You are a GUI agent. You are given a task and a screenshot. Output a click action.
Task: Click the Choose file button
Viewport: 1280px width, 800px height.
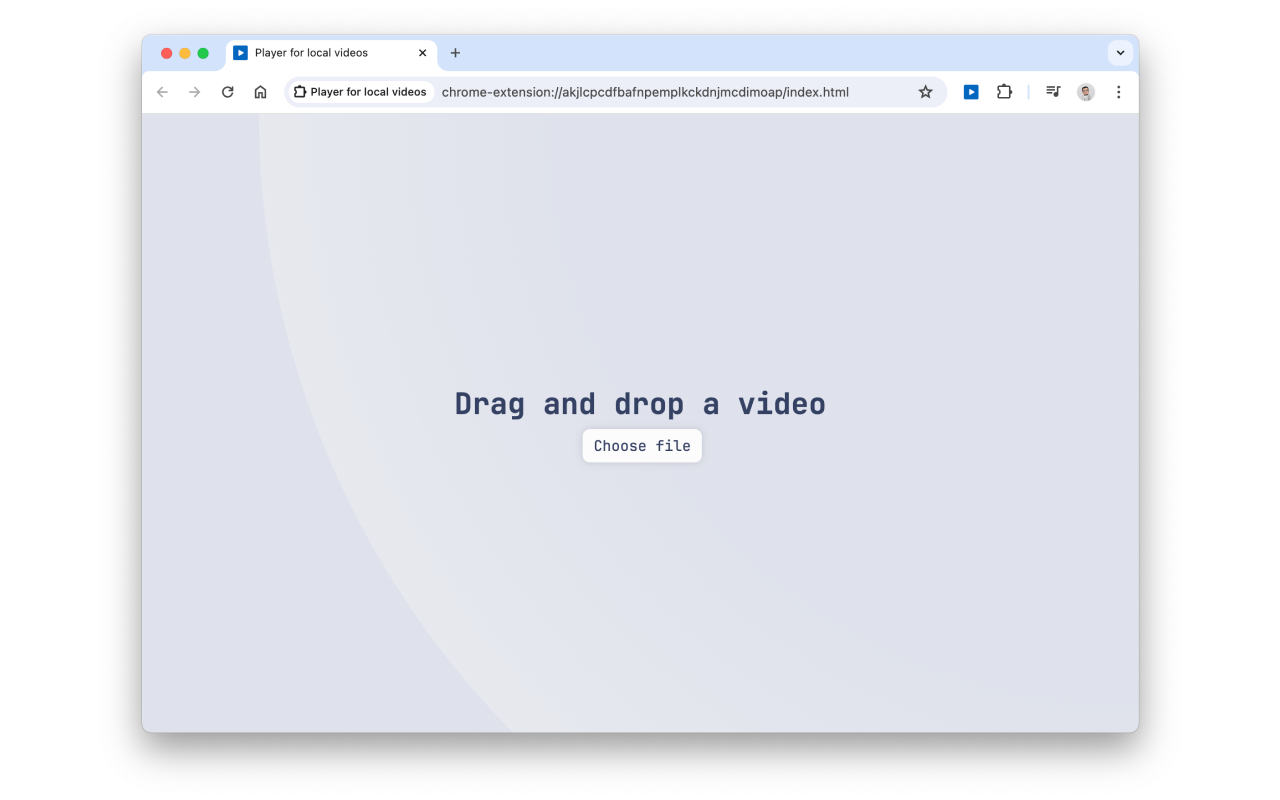pyautogui.click(x=641, y=445)
